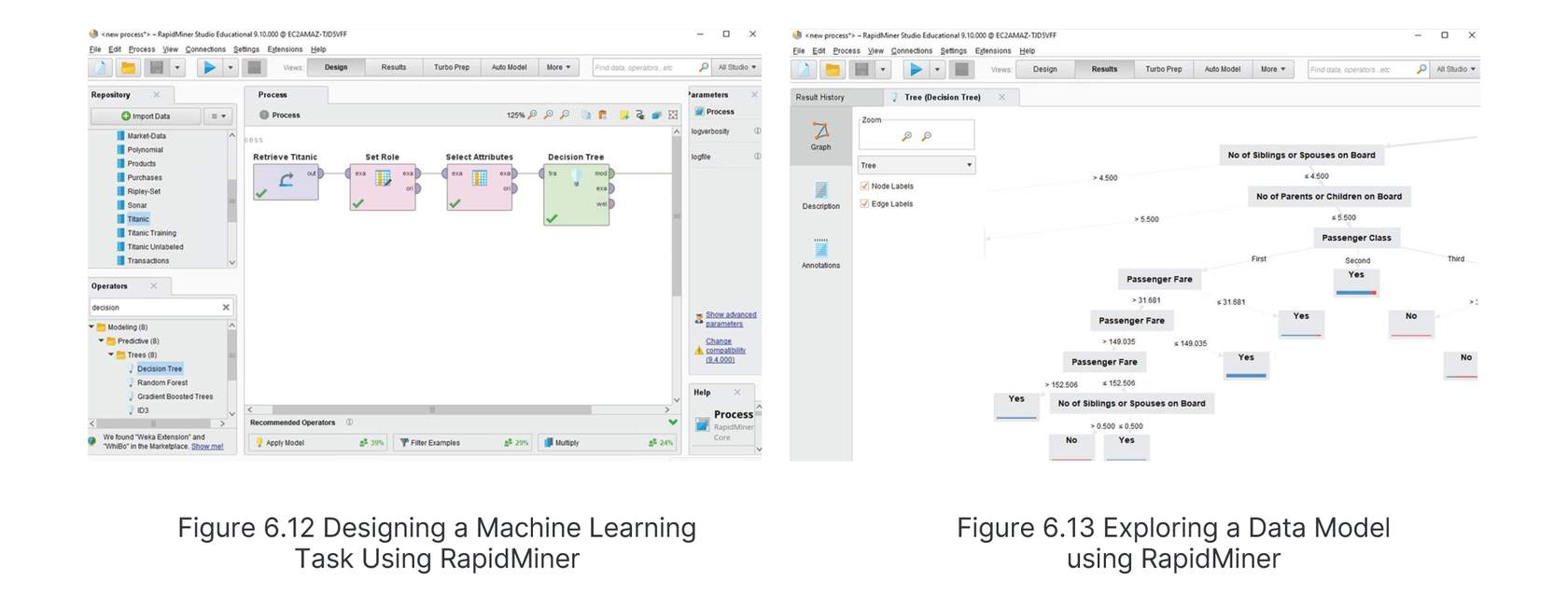Open Result History tab
This screenshot has width=1568, height=610.
(819, 97)
